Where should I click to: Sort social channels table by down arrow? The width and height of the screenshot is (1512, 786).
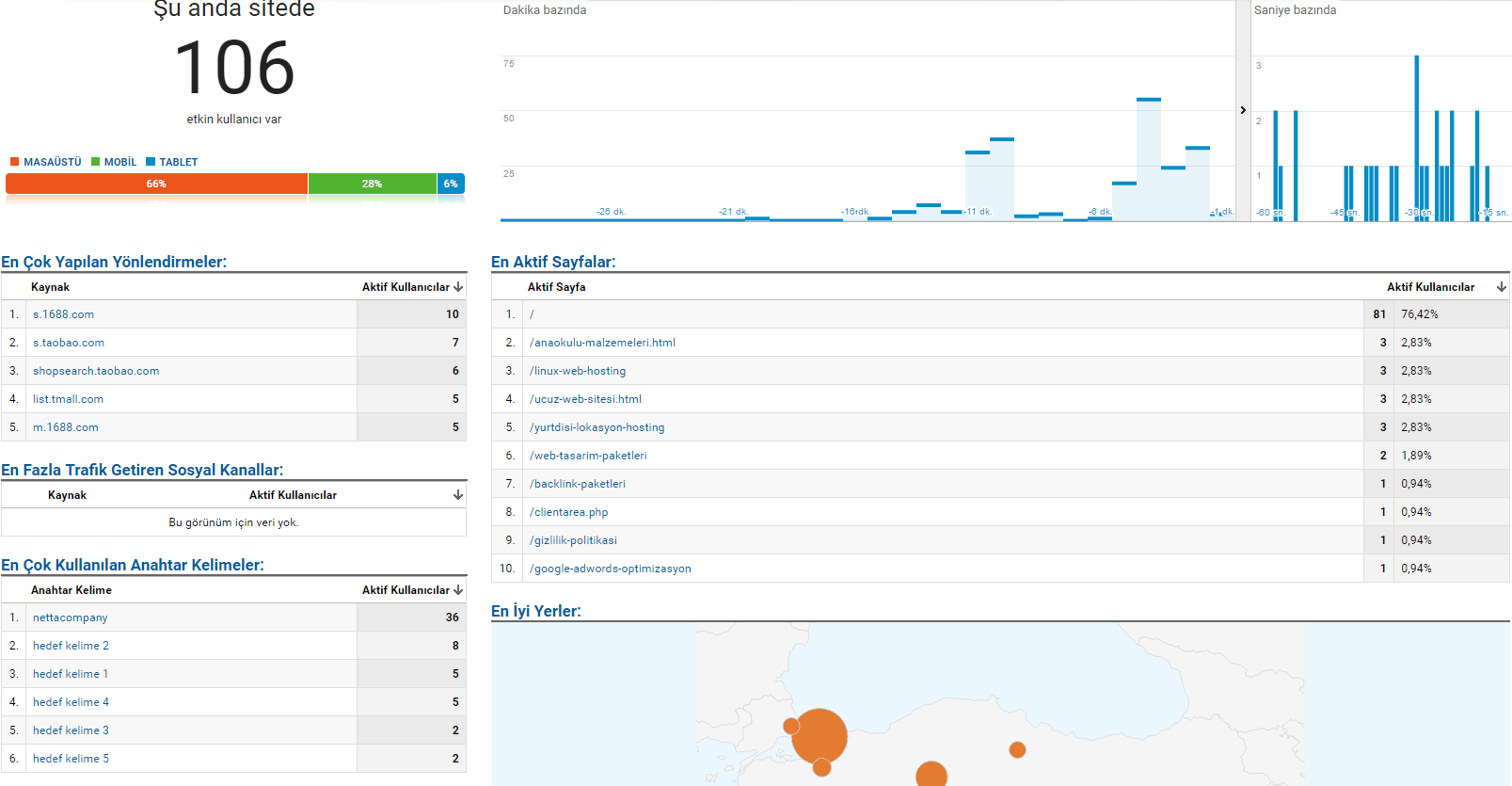(x=458, y=495)
